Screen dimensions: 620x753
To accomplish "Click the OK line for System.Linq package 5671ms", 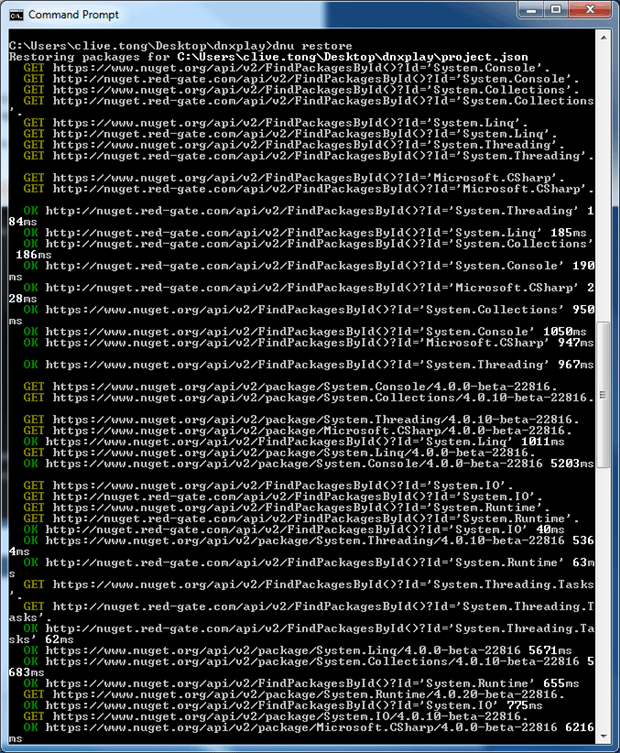I will coord(298,651).
